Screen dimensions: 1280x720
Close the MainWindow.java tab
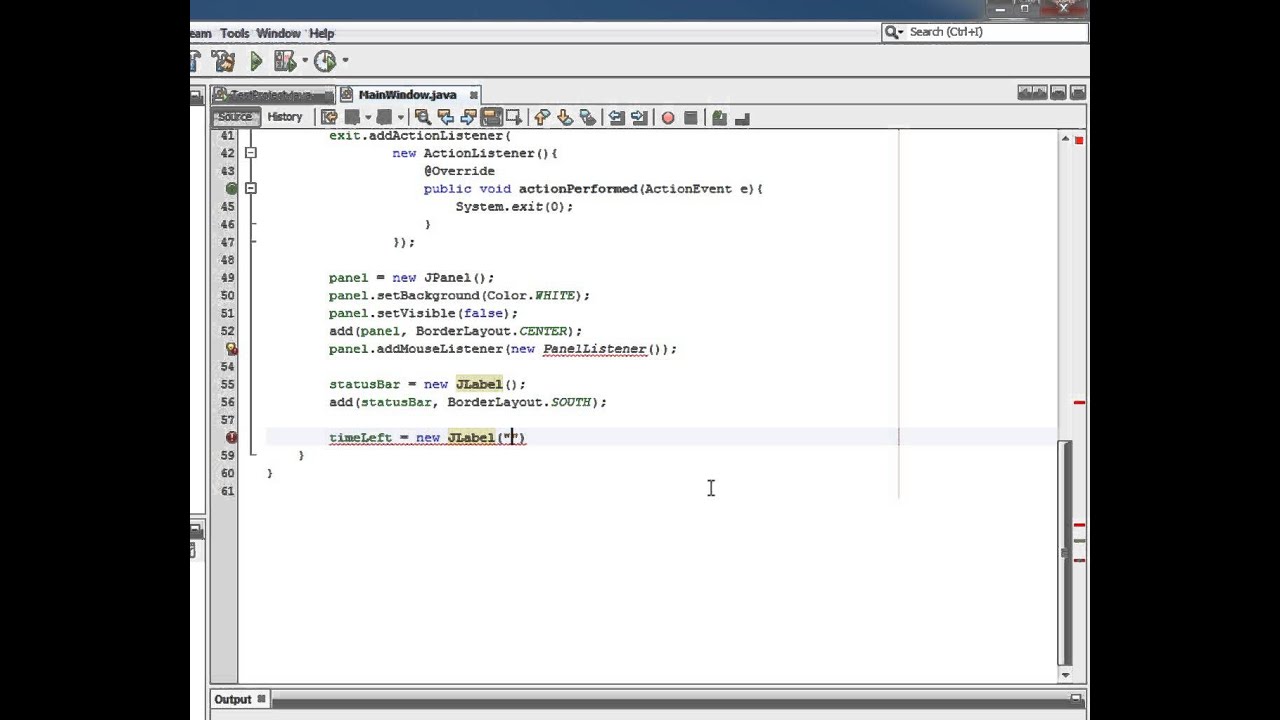click(x=474, y=95)
